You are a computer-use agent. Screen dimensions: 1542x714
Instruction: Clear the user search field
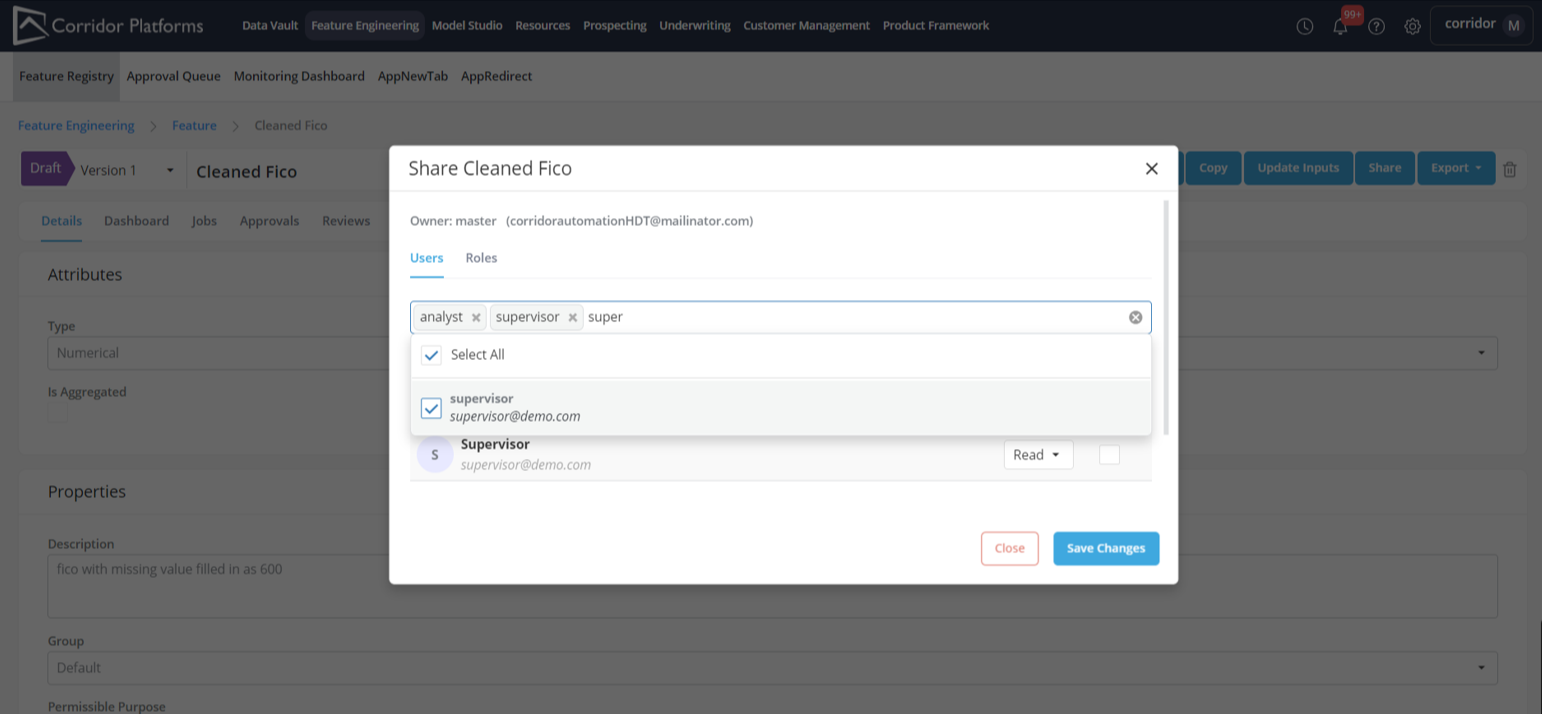point(1135,317)
